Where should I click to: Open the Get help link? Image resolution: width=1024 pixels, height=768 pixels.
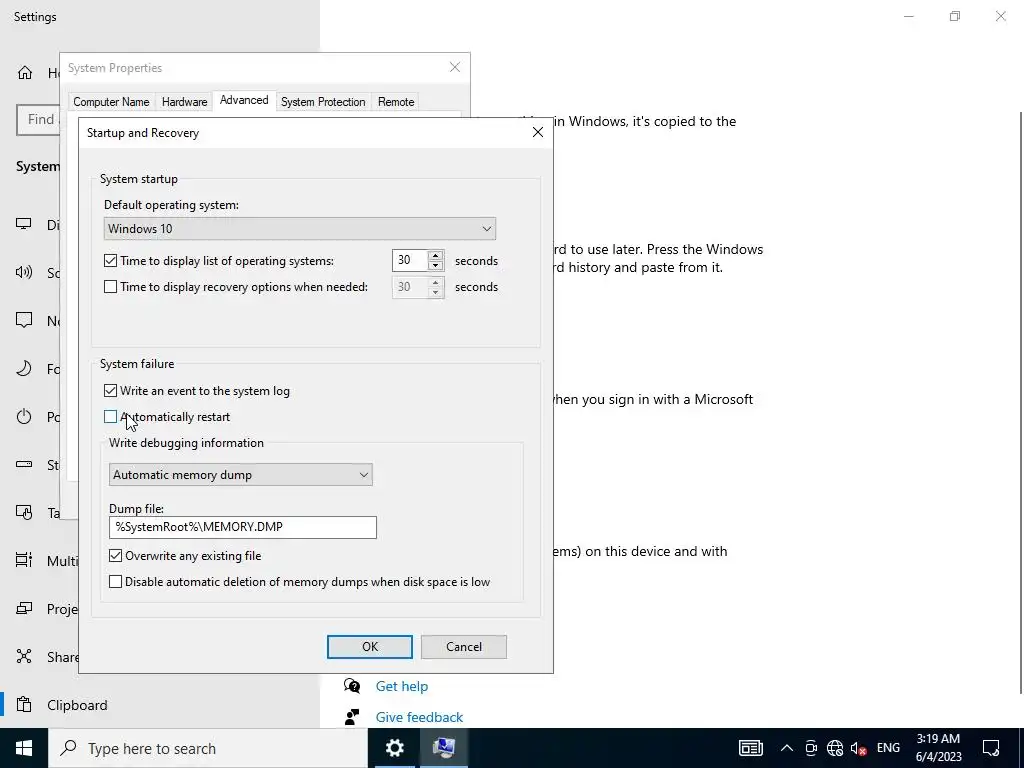click(402, 686)
